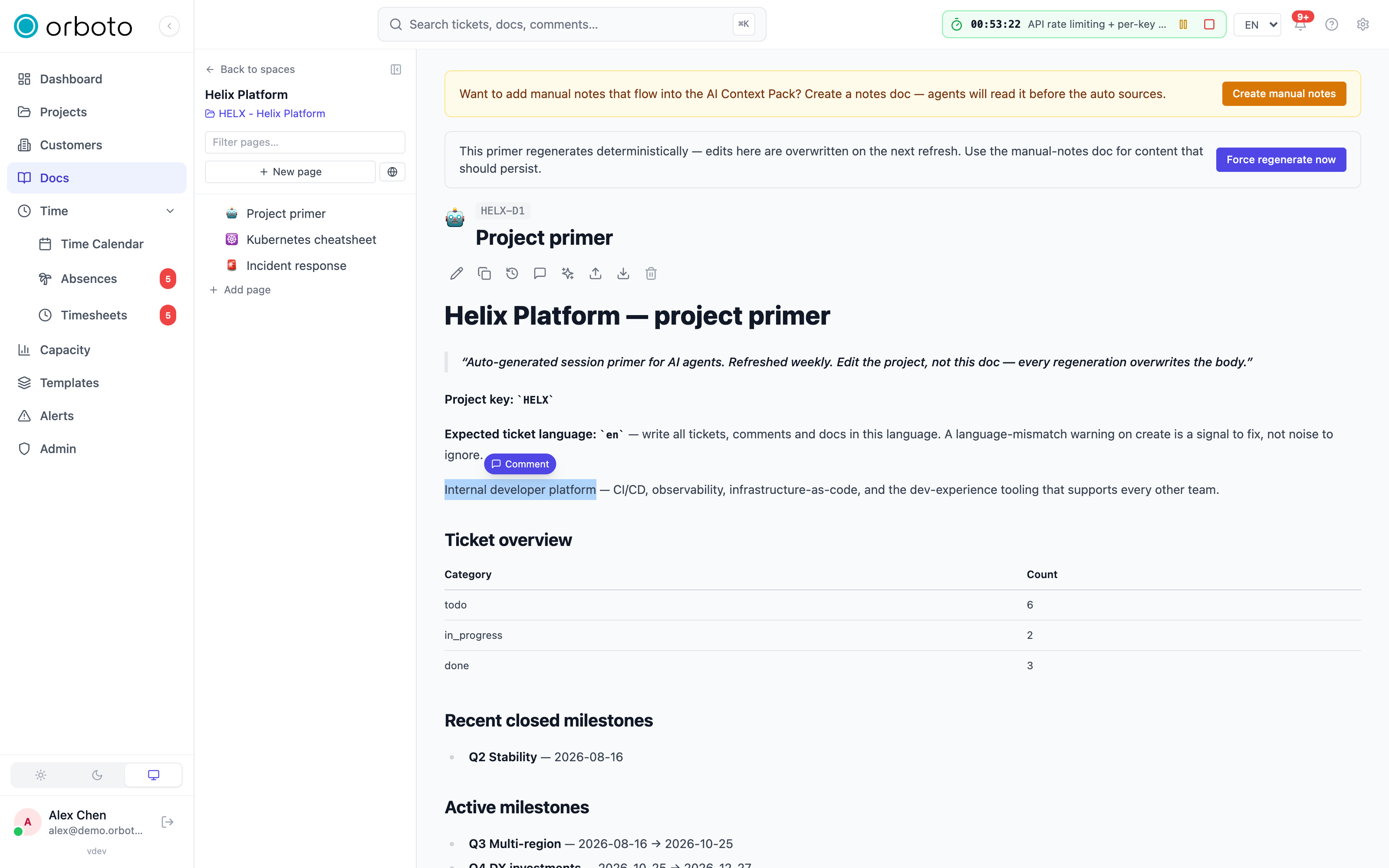This screenshot has height=868, width=1389.
Task: Click the globe icon beside New page
Action: [x=392, y=172]
